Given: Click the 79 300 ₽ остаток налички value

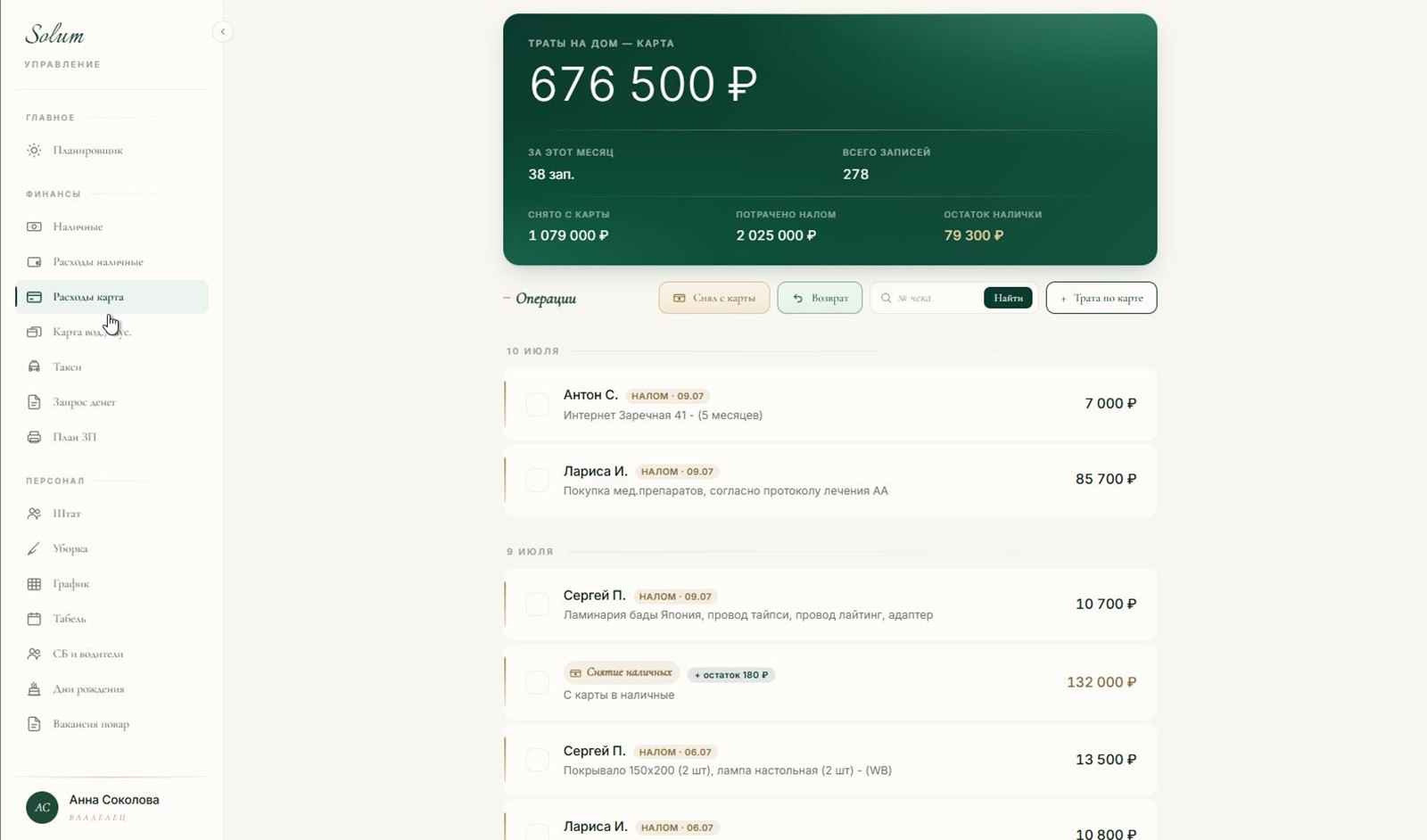Looking at the screenshot, I should [973, 235].
